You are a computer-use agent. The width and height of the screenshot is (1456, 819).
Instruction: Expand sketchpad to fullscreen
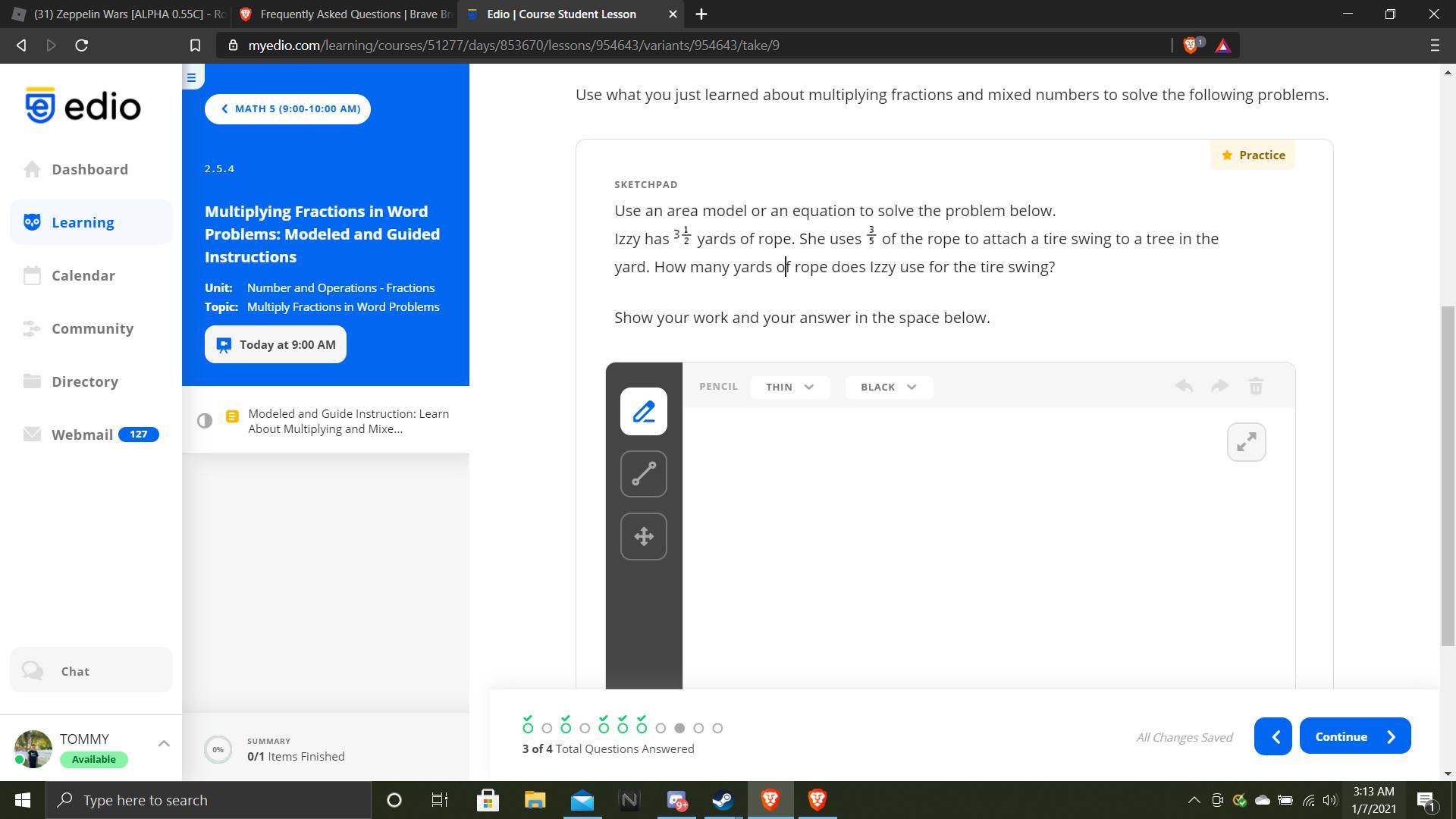click(x=1246, y=442)
